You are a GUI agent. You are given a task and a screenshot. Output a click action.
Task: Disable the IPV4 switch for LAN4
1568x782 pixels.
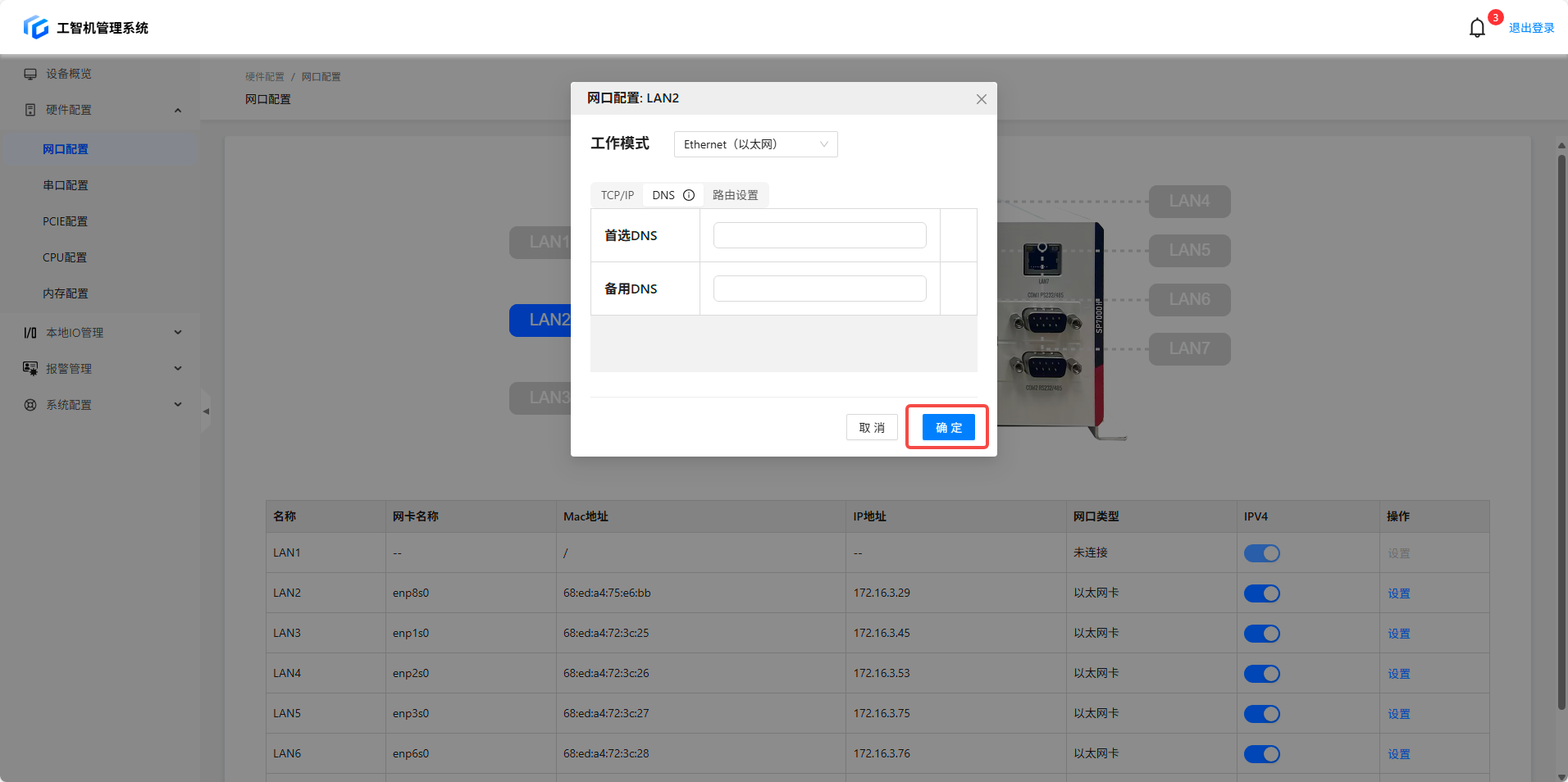click(1261, 674)
